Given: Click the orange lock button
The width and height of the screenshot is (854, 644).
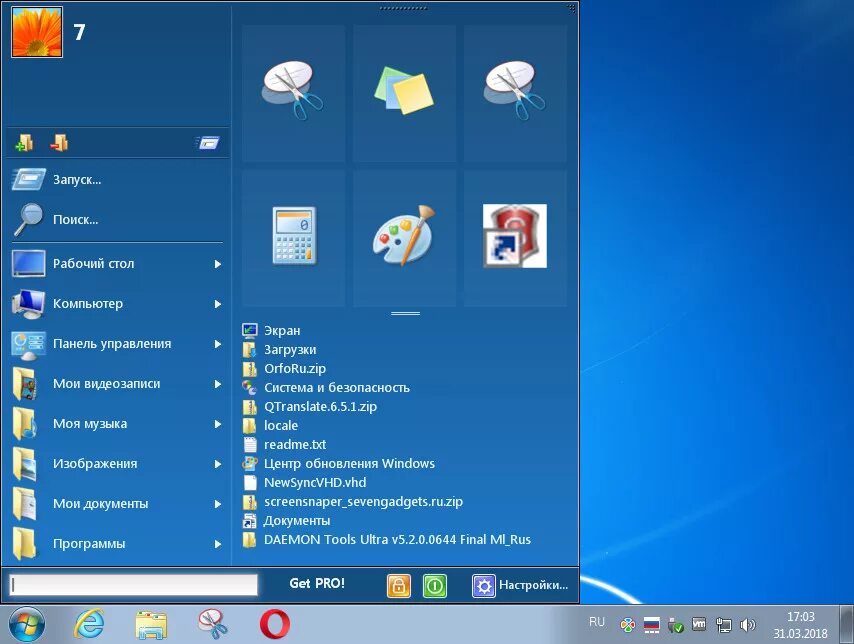Looking at the screenshot, I should 399,586.
